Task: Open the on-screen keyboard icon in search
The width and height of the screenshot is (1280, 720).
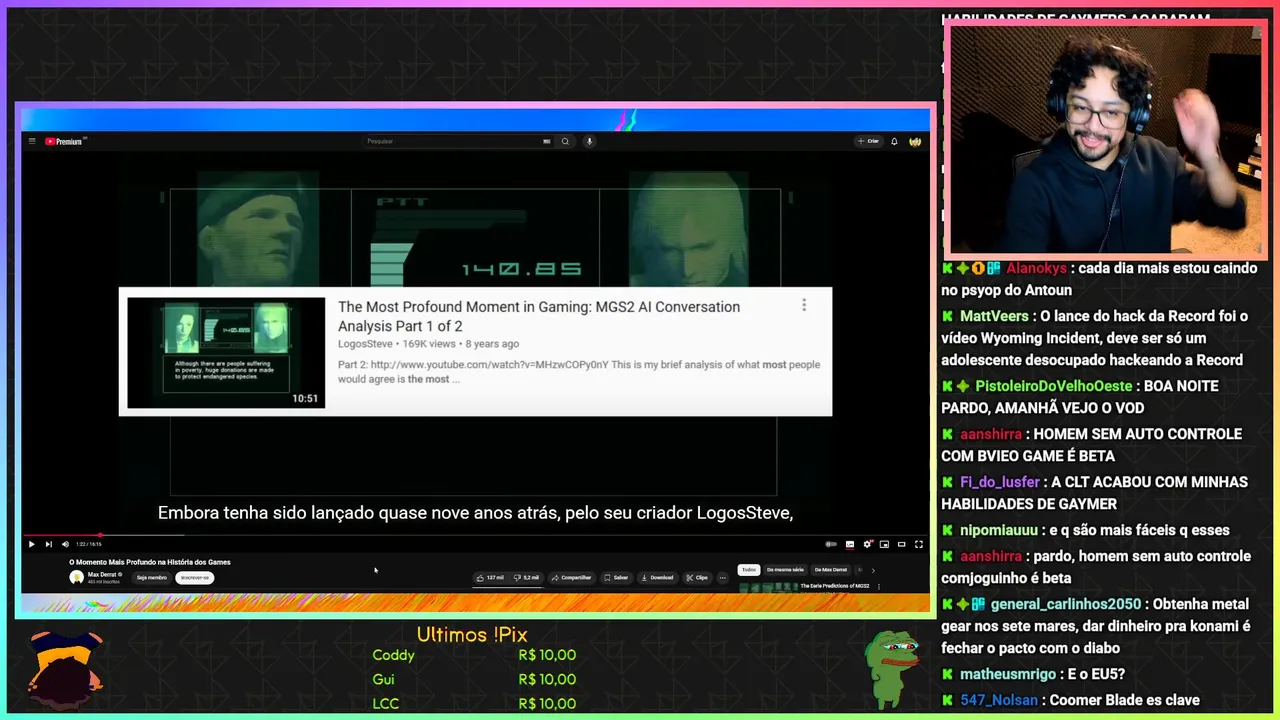Action: click(546, 141)
